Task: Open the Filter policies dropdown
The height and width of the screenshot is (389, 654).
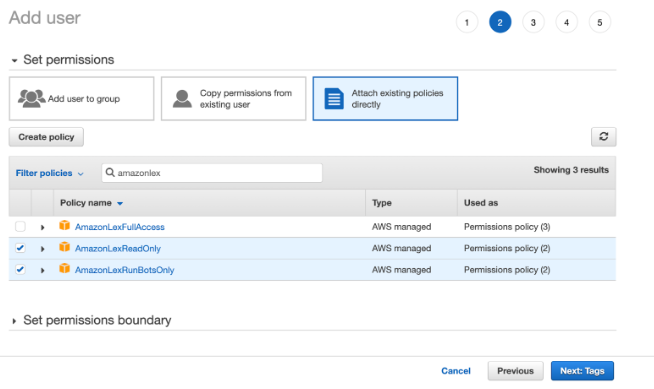Action: point(50,173)
